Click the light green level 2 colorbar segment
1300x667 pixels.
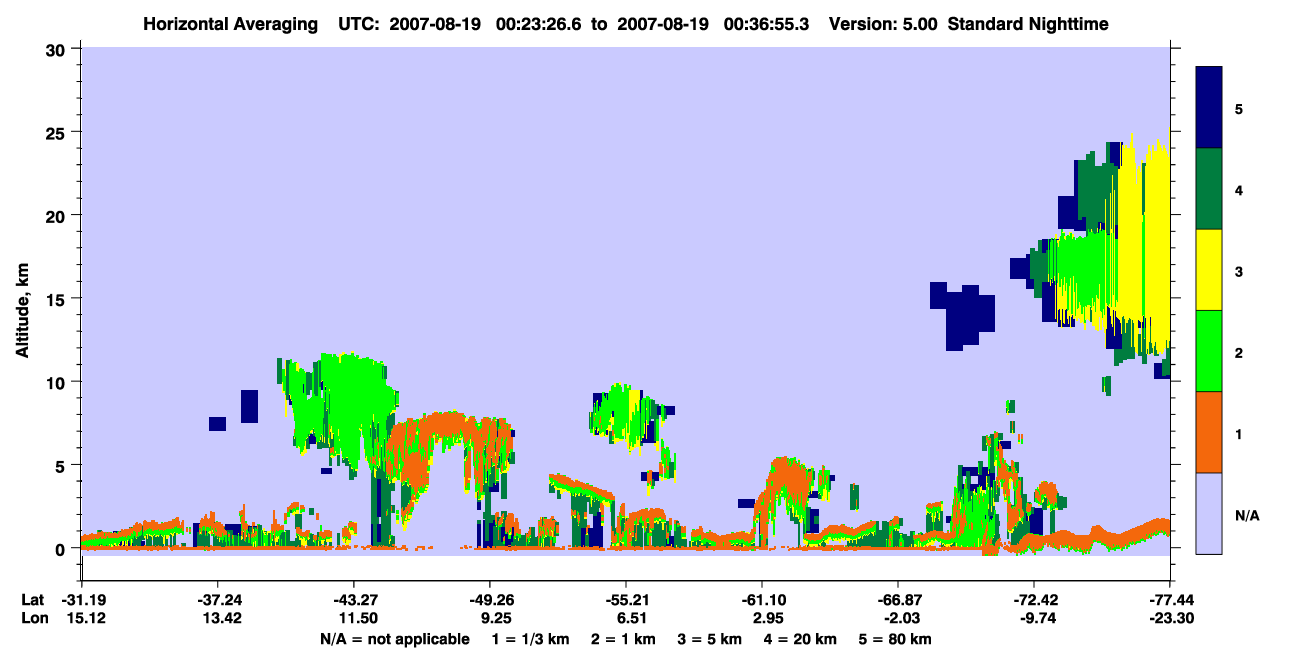tap(1209, 351)
